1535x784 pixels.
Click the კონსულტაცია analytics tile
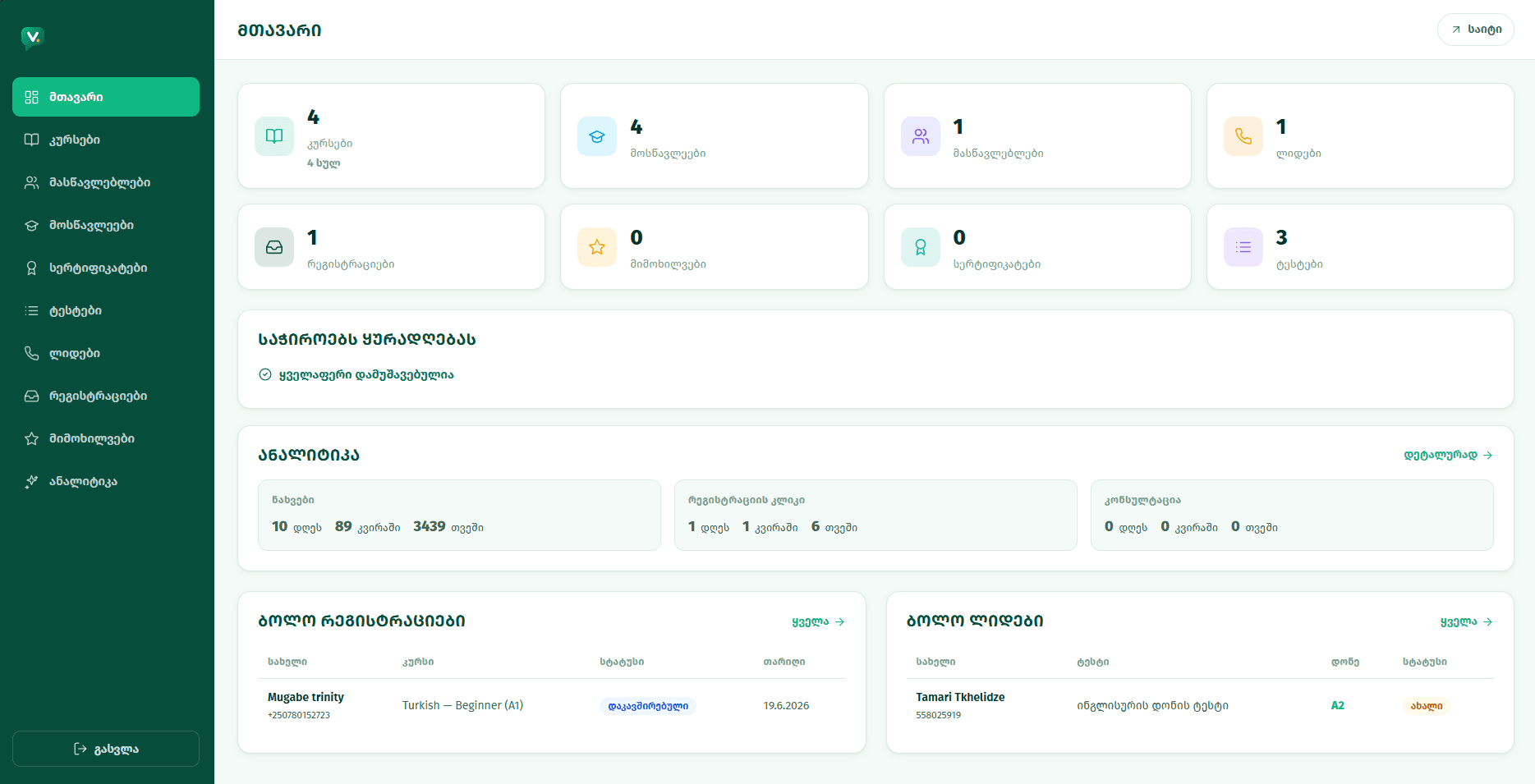[1292, 515]
